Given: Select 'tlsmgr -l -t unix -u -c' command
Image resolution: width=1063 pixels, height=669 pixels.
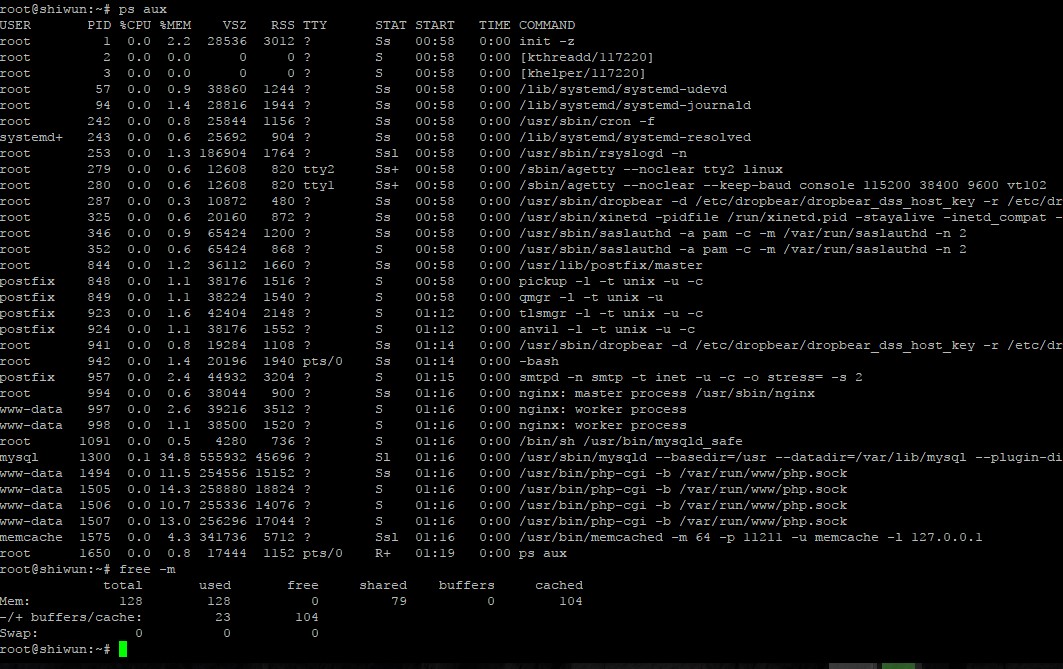Looking at the screenshot, I should click(x=610, y=313).
